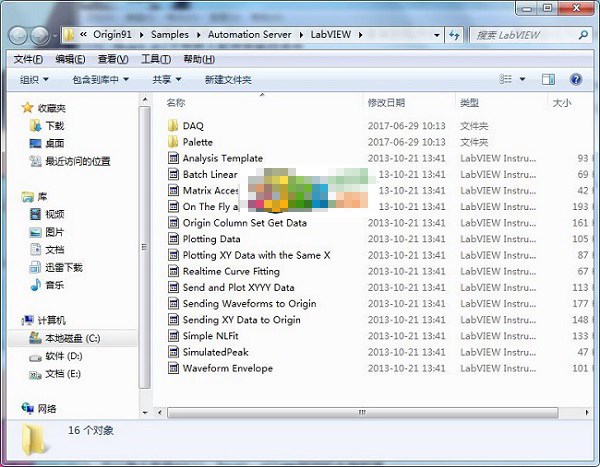The image size is (600, 467).
Task: Select Local Disk (C:) drive
Action: point(65,338)
